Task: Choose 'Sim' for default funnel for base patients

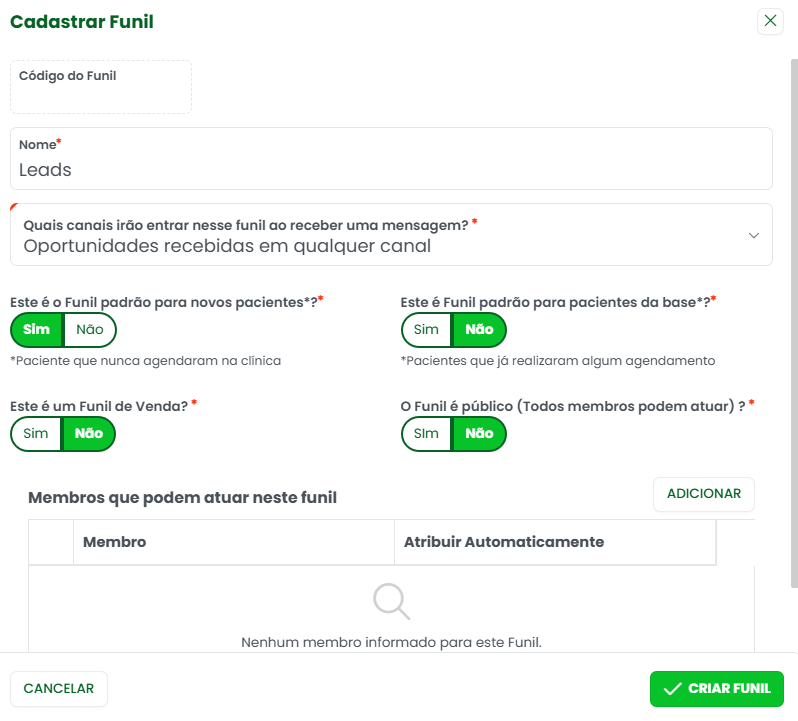Action: 427,330
